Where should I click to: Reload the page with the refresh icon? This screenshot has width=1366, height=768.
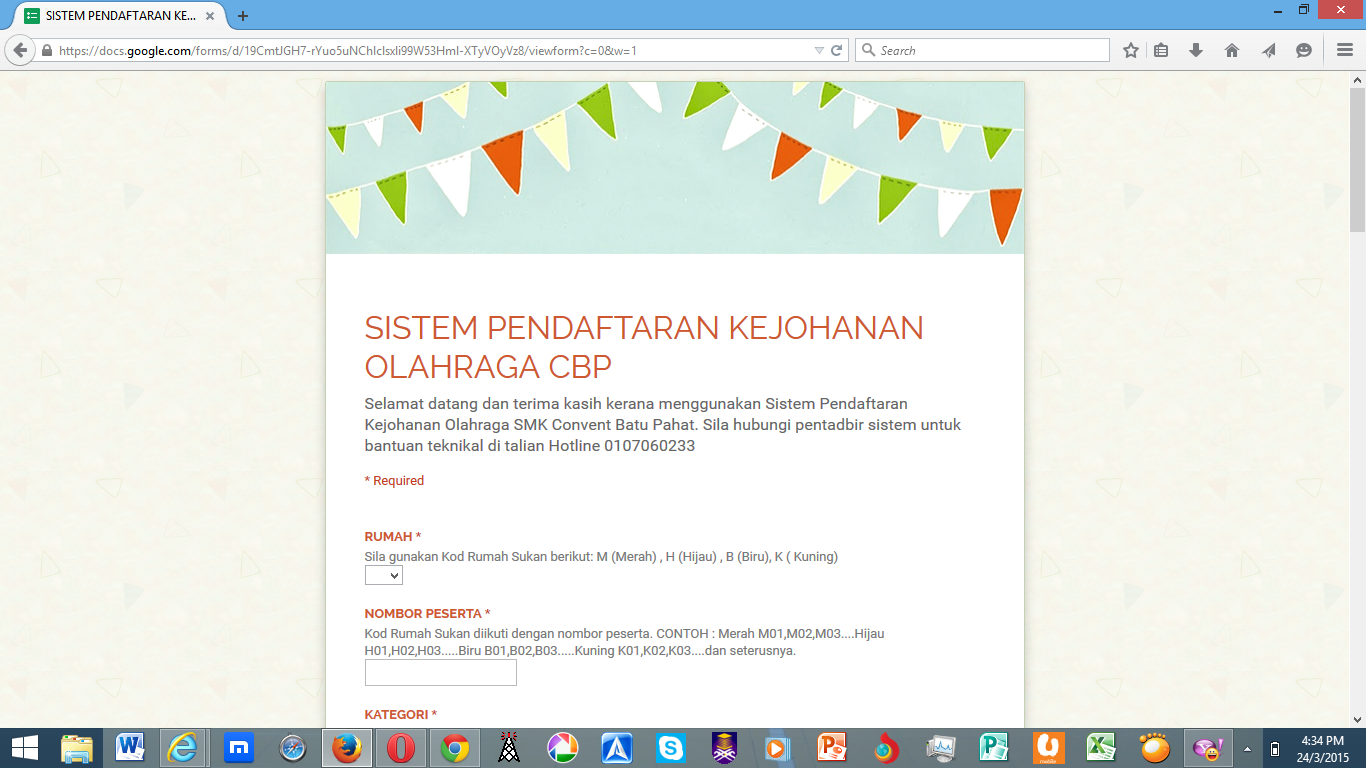click(837, 50)
